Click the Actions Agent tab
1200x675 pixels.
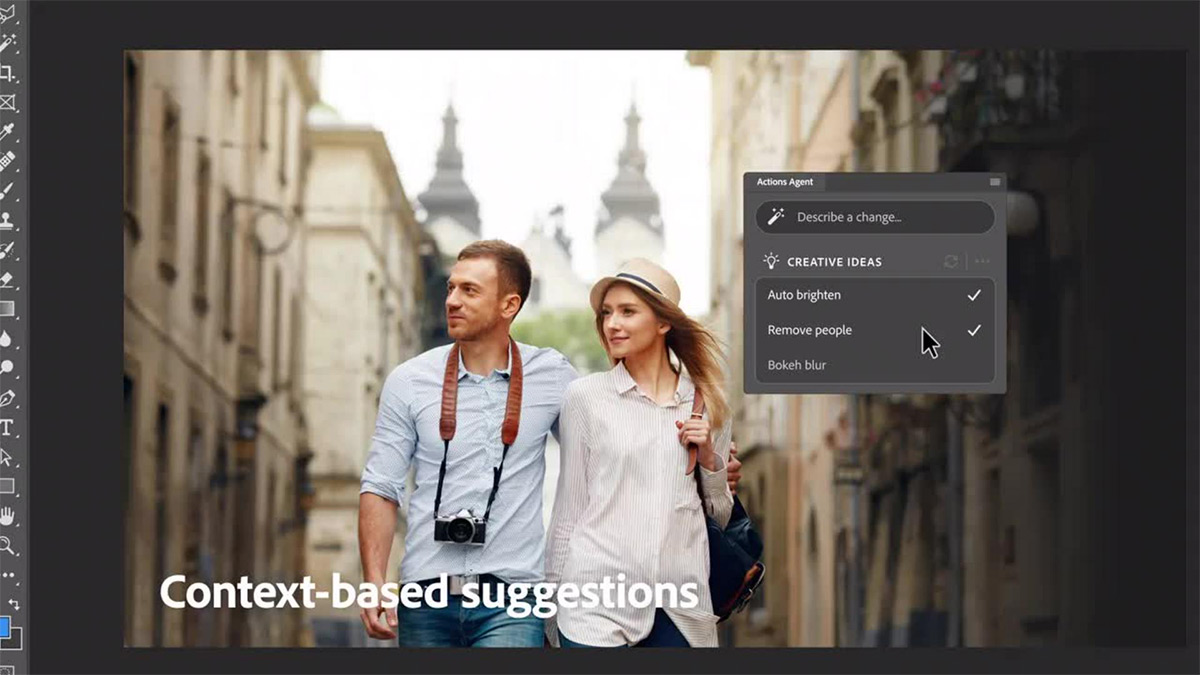(x=784, y=182)
